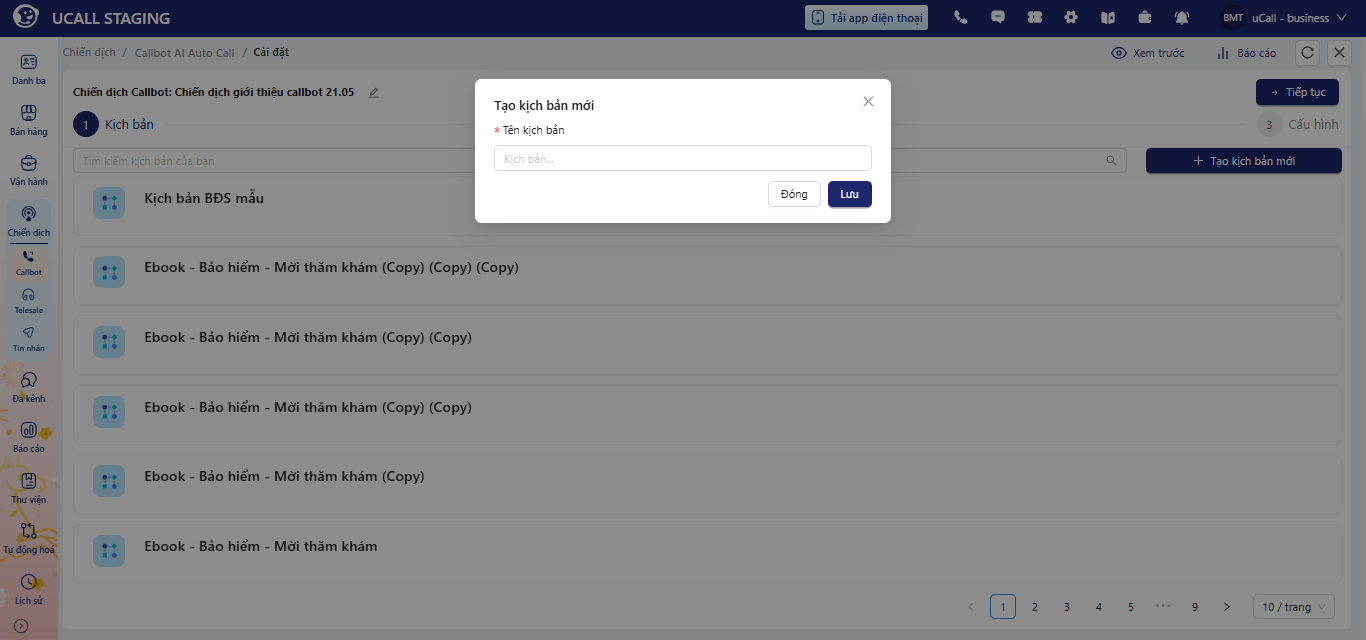
Task: Open Vận hành in the sidebar
Action: 29,170
